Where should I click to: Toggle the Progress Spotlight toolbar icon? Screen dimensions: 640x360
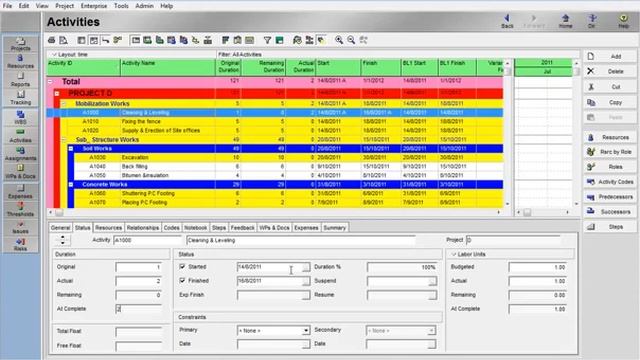(322, 40)
